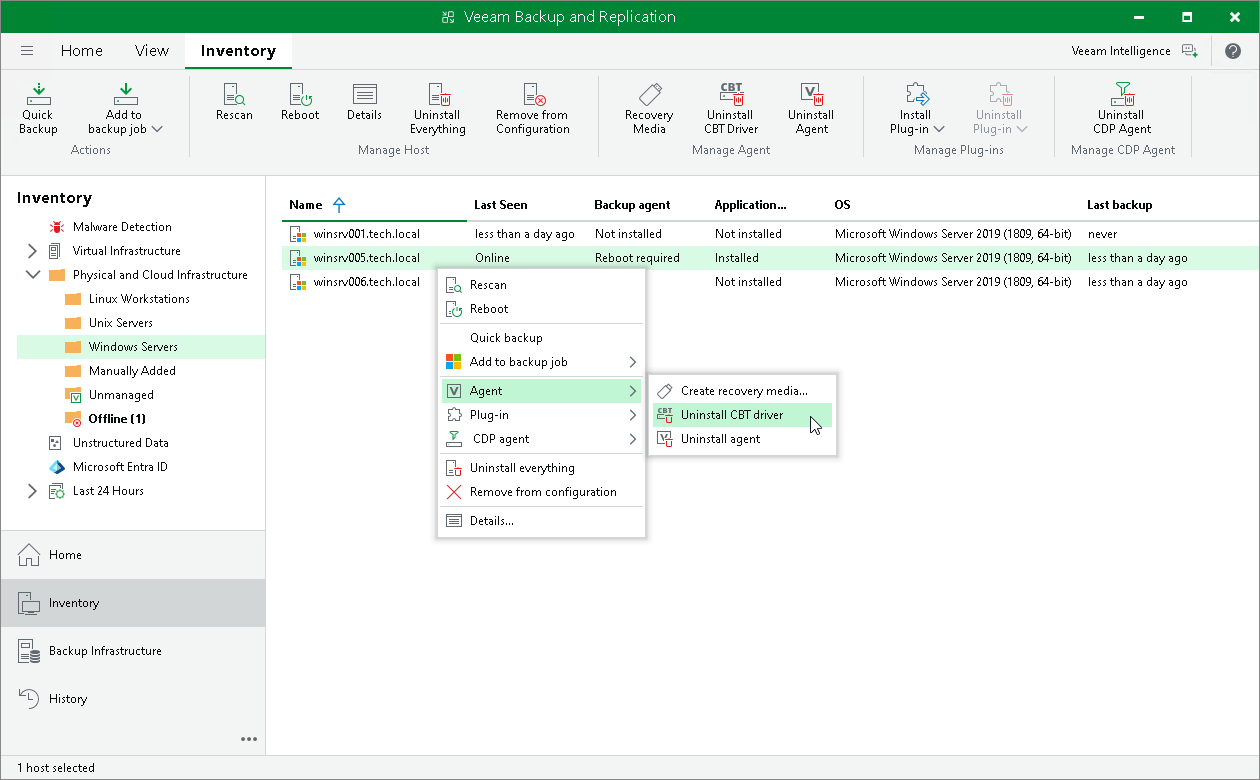This screenshot has height=780, width=1260.
Task: Open the History navigation pane
Action: [x=133, y=699]
